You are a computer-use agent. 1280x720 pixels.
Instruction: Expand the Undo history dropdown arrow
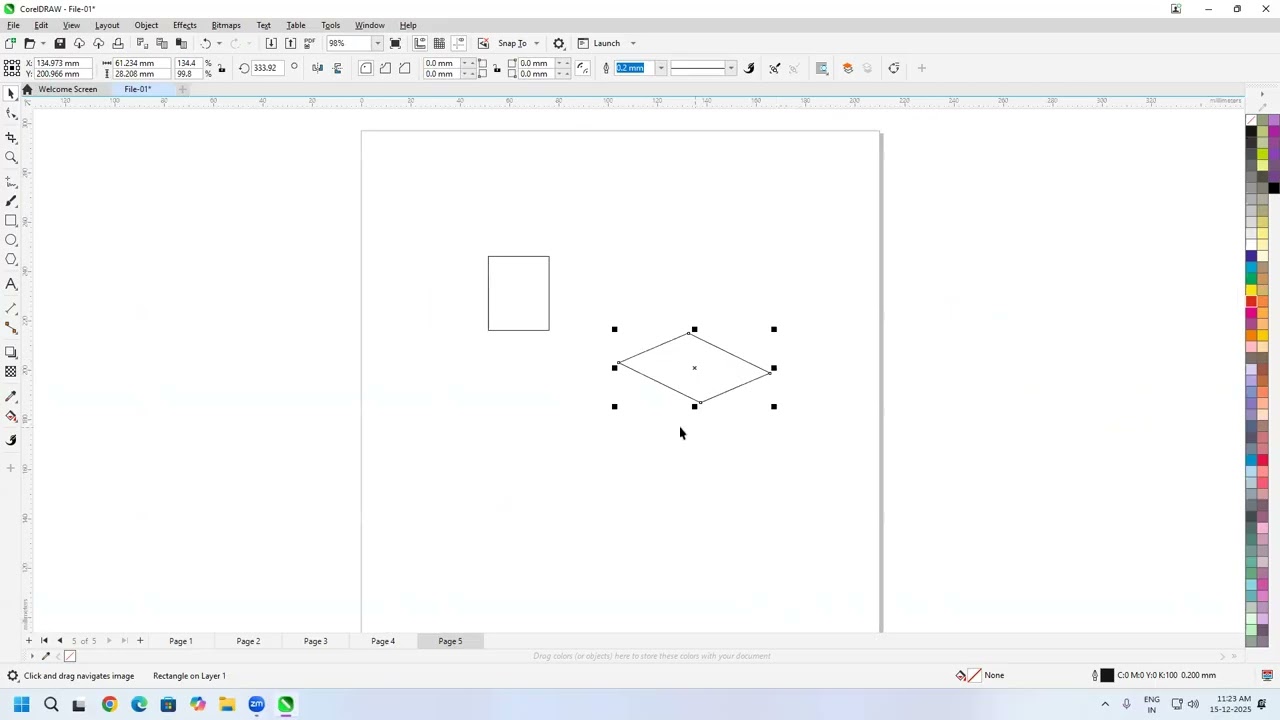[x=219, y=43]
